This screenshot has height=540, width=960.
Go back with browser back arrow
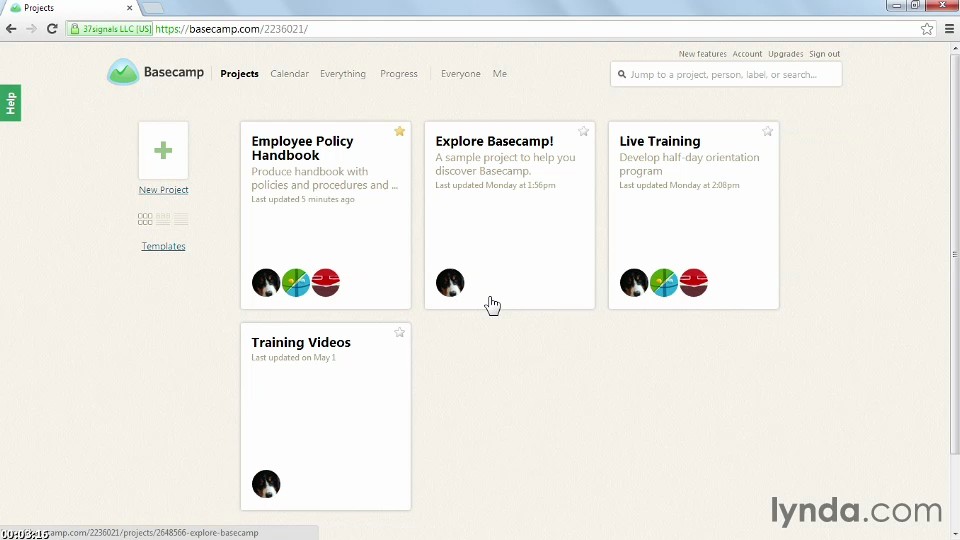click(x=11, y=29)
